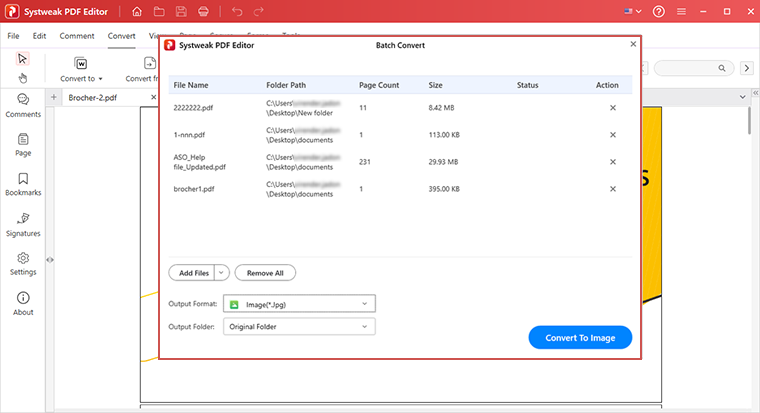Click the Folder Path column header
This screenshot has width=760, height=413.
[x=286, y=85]
